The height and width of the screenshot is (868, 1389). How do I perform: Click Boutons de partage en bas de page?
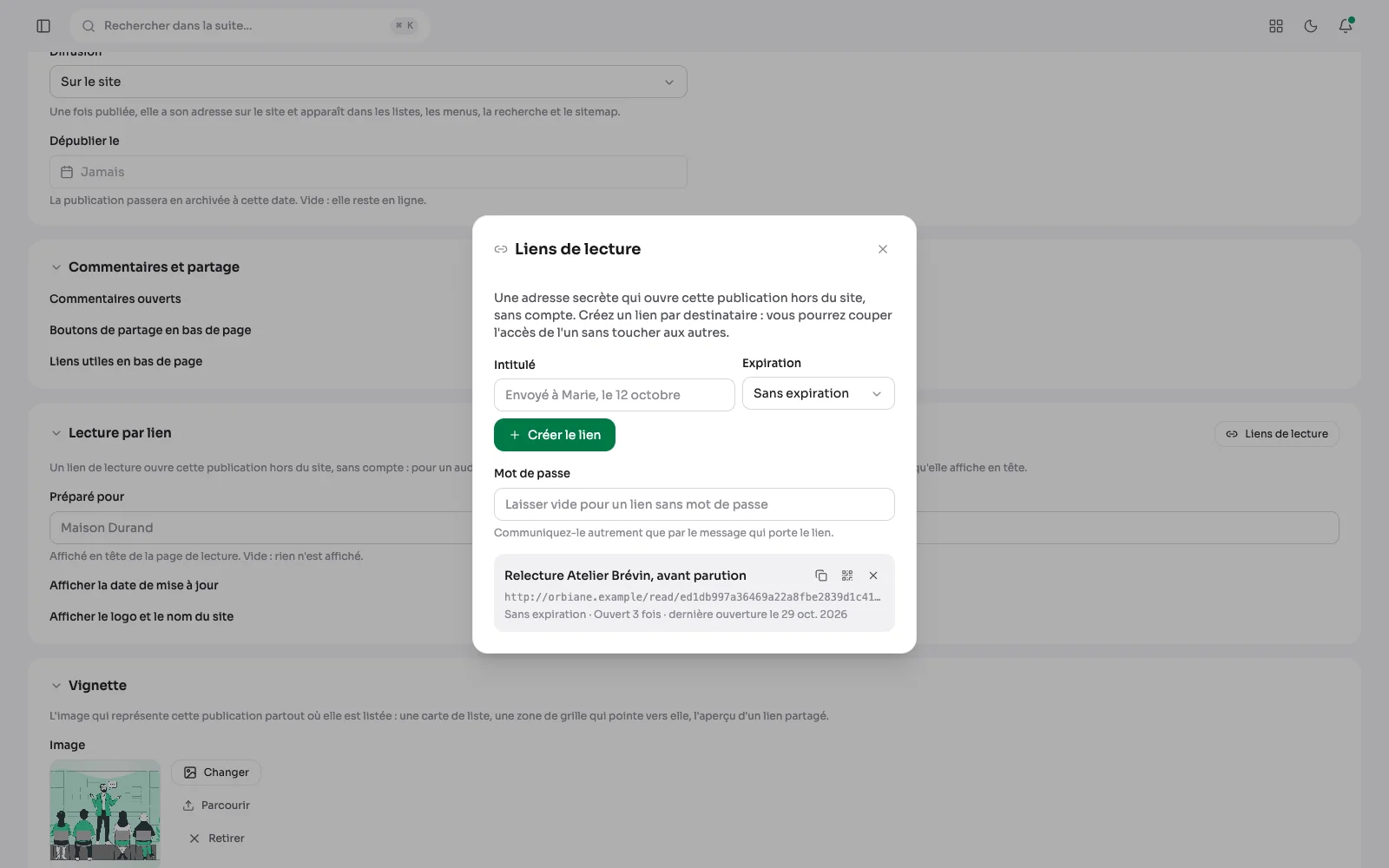coord(150,330)
